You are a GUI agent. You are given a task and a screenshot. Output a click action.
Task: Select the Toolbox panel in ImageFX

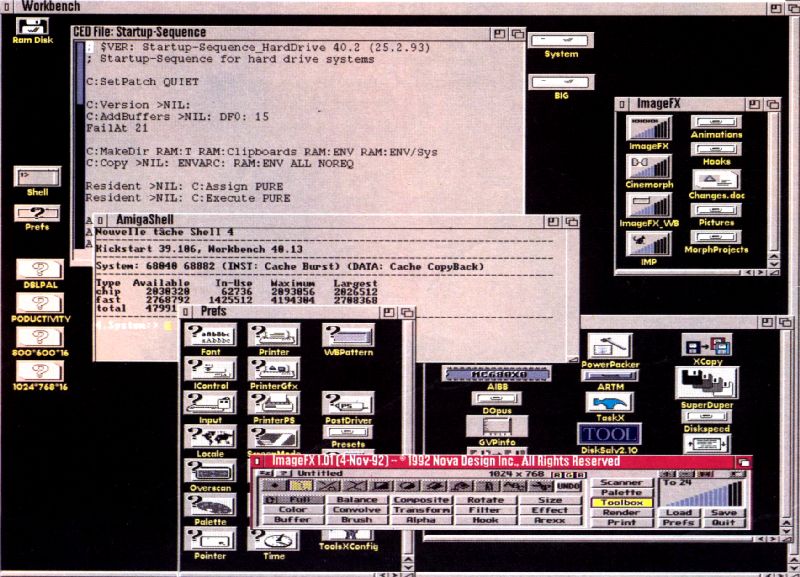coord(621,503)
